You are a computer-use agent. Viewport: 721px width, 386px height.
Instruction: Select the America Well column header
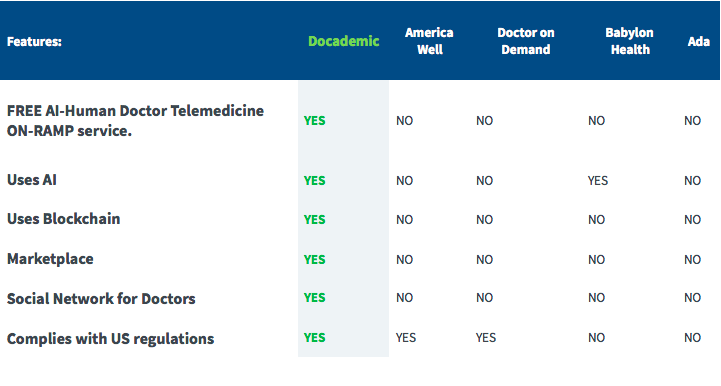429,41
